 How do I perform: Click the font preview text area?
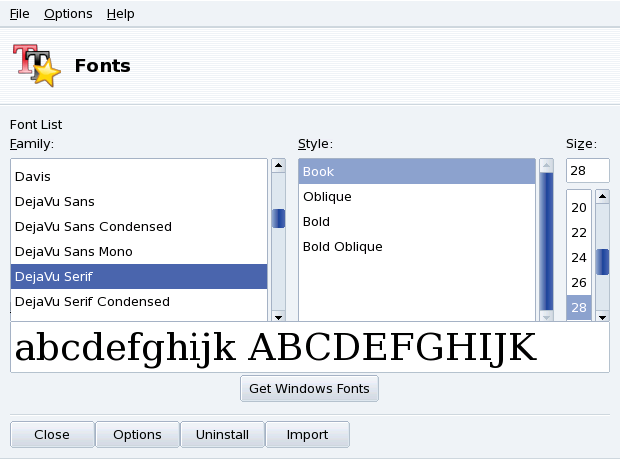click(309, 347)
